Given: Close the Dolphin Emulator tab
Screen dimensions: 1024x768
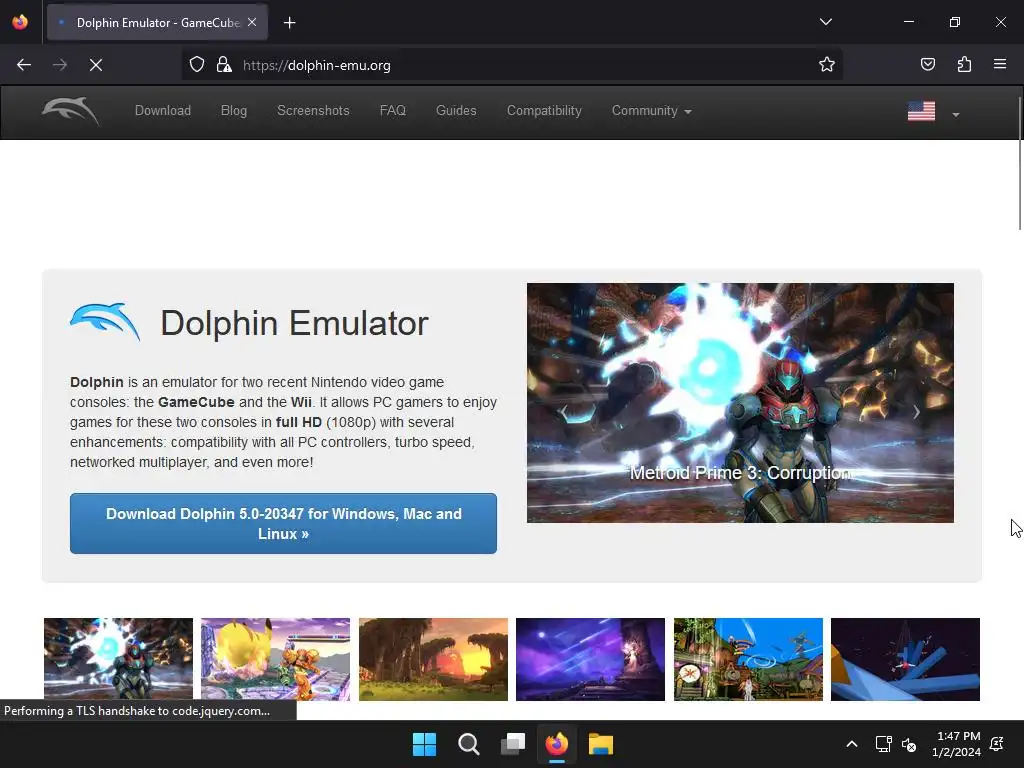Looking at the screenshot, I should point(252,22).
